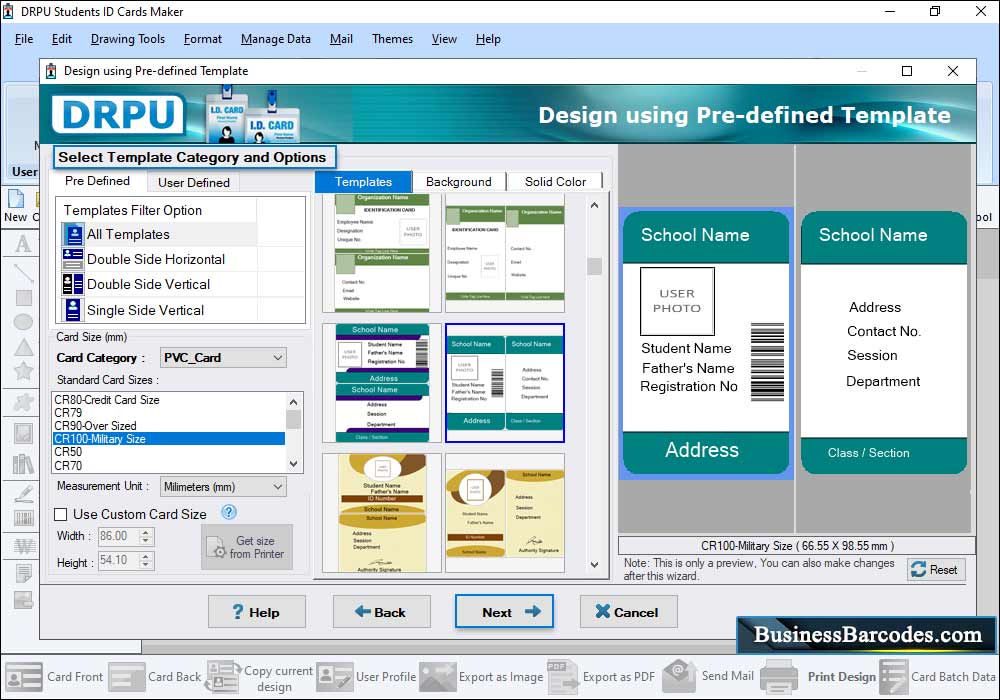
Task: Pick the Double Side Vertical filter icon
Action: (73, 284)
